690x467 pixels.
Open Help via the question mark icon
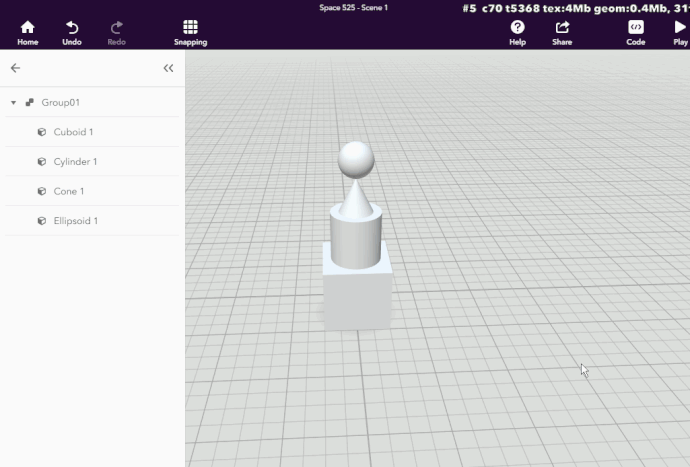pyautogui.click(x=517, y=27)
